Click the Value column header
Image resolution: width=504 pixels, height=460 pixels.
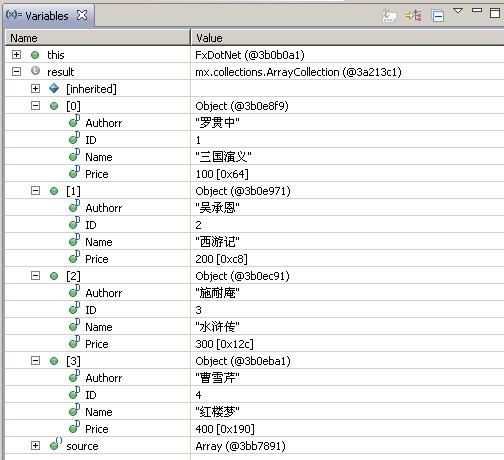pos(347,38)
